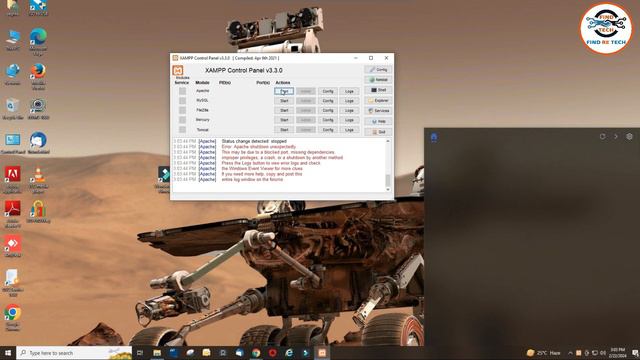Select the Mozilla Firefox desktop icon
The width and height of the screenshot is (640, 360).
pos(38,76)
